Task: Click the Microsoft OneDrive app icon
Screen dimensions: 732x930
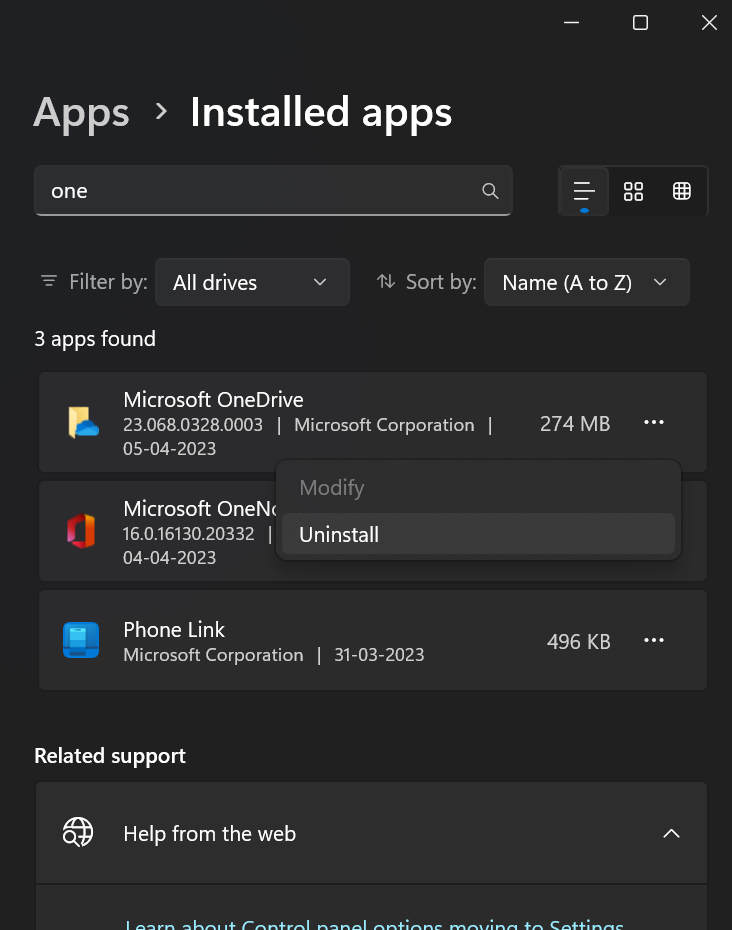Action: pyautogui.click(x=82, y=423)
